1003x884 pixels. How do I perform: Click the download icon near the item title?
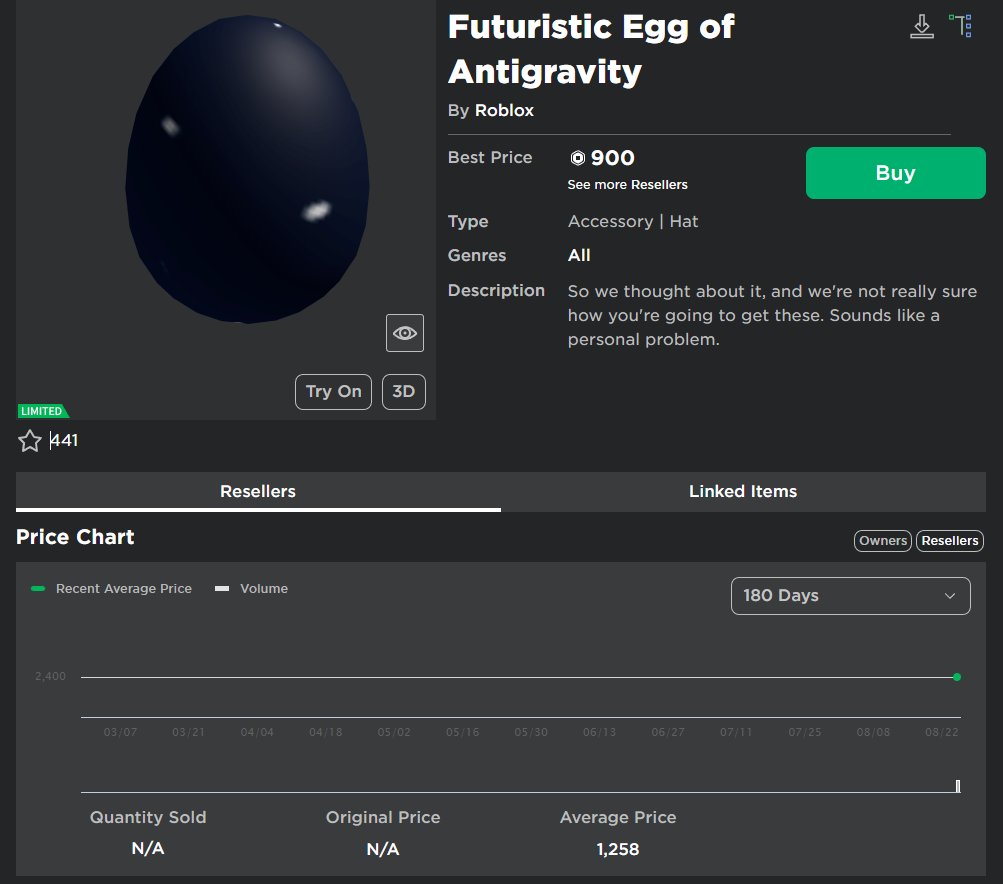(921, 25)
